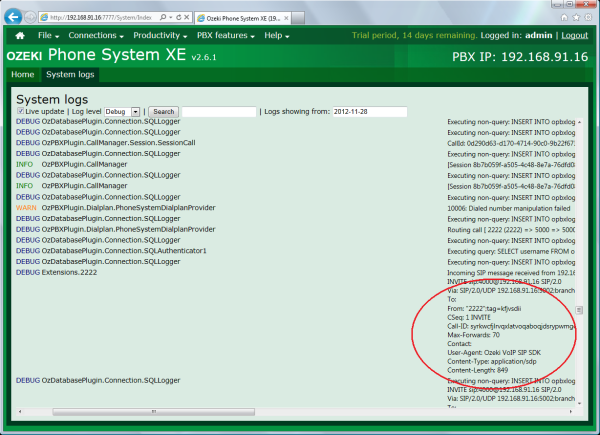
Task: Click the 'User-Agent: Ozeki VoIP SIP SDK' line
Action: pyautogui.click(x=494, y=353)
